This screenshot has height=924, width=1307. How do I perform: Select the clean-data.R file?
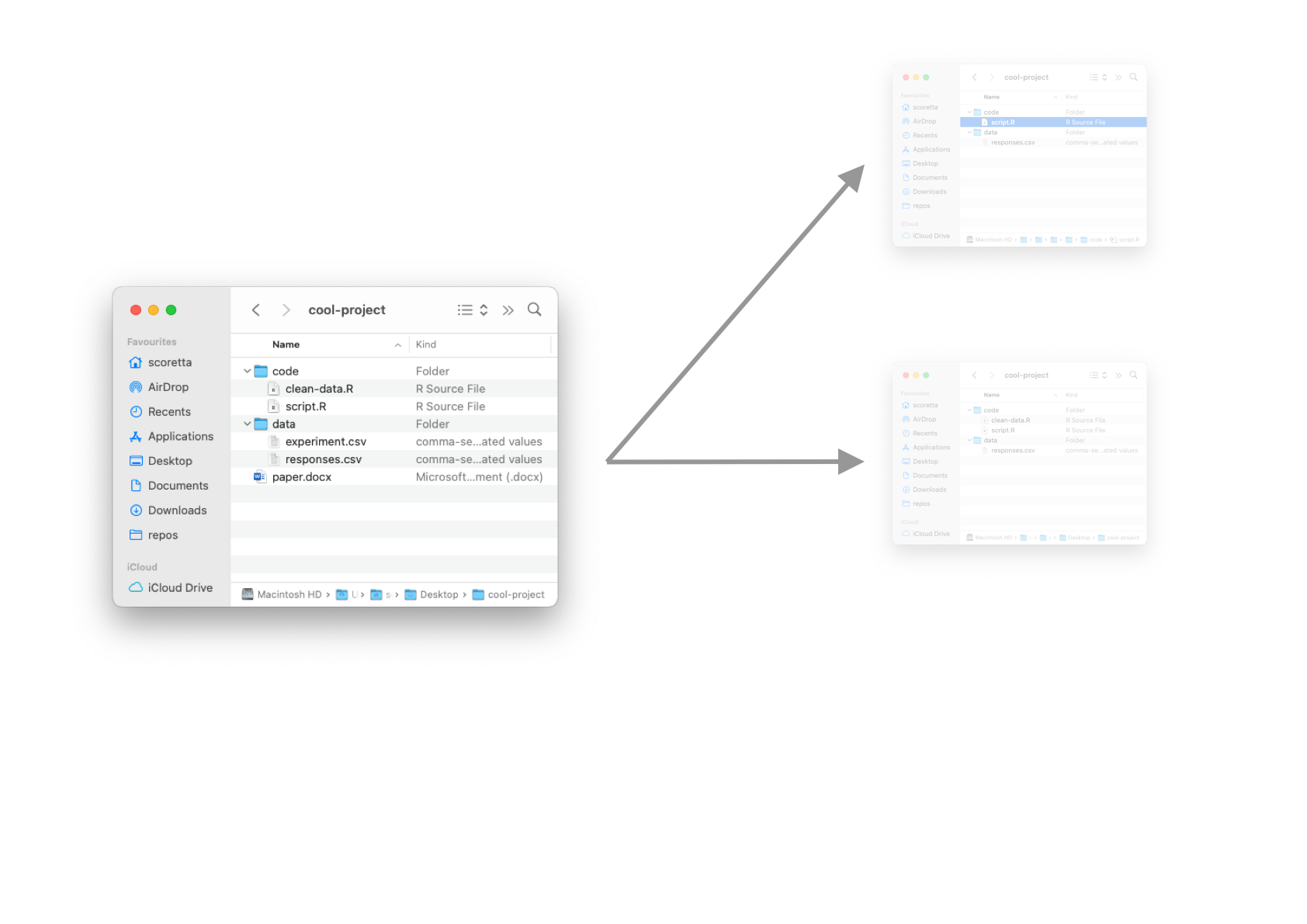319,389
